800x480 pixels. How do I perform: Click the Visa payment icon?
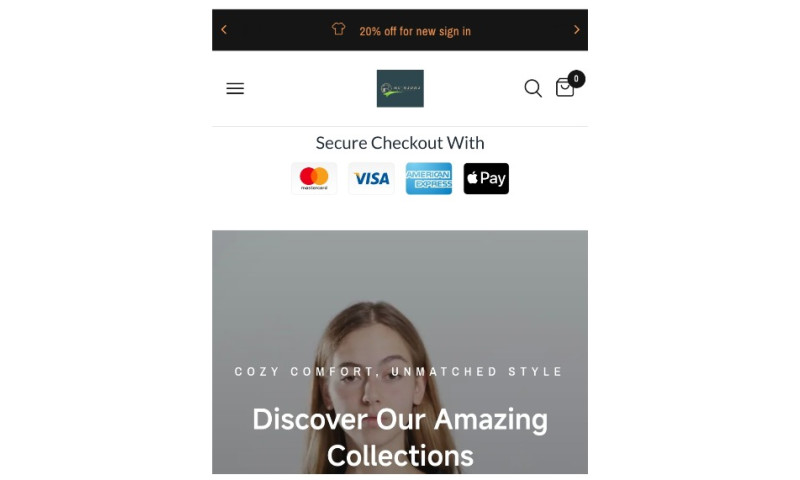(x=371, y=178)
